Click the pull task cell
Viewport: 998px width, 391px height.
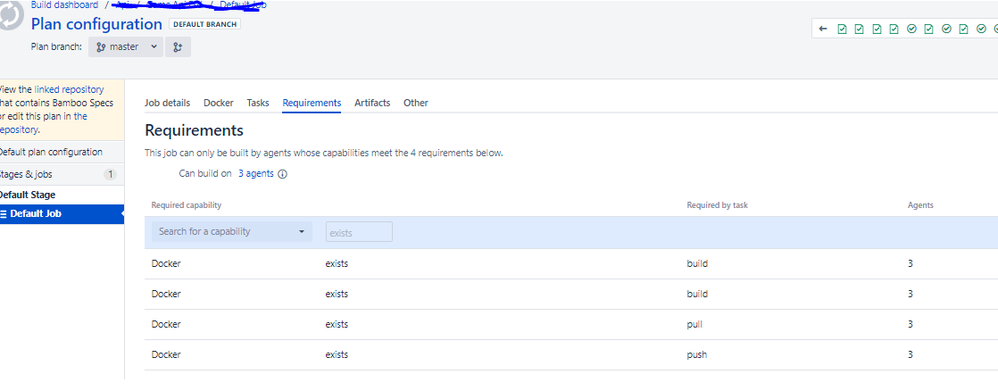pyautogui.click(x=695, y=324)
